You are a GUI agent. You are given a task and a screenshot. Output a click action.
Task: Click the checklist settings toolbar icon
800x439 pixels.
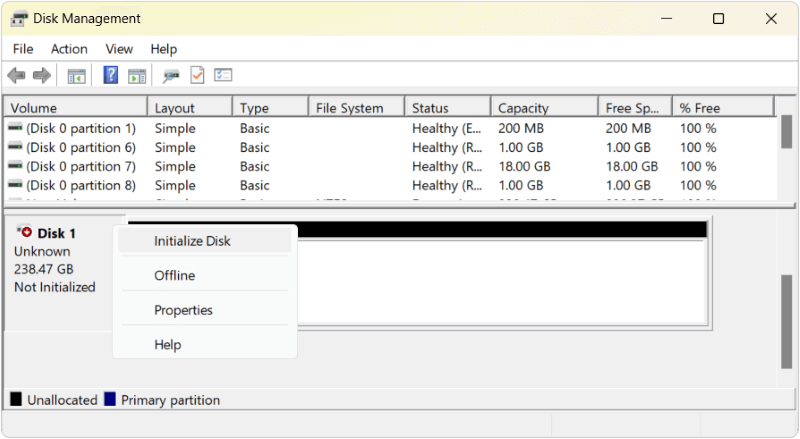point(223,75)
